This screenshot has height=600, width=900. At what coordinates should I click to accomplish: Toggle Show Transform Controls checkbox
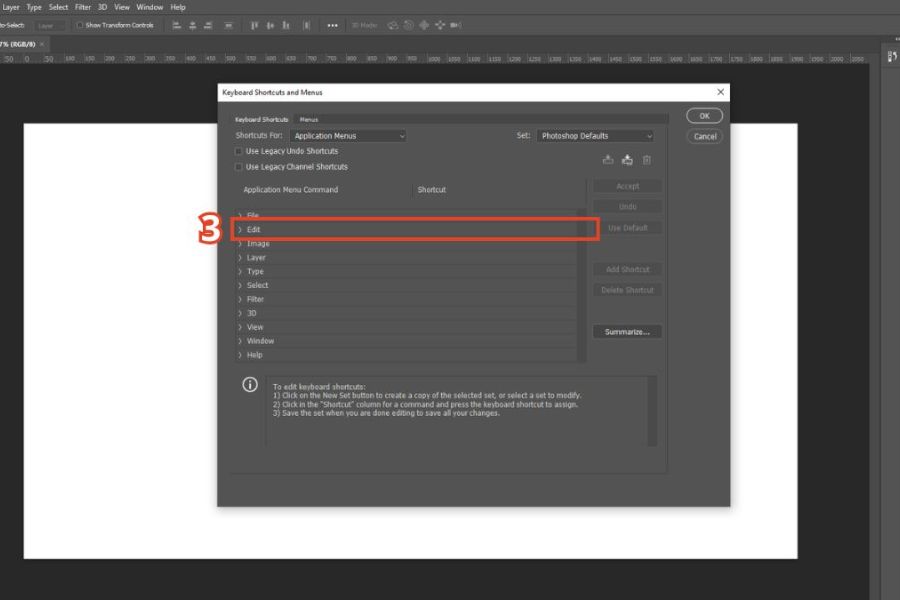point(80,25)
